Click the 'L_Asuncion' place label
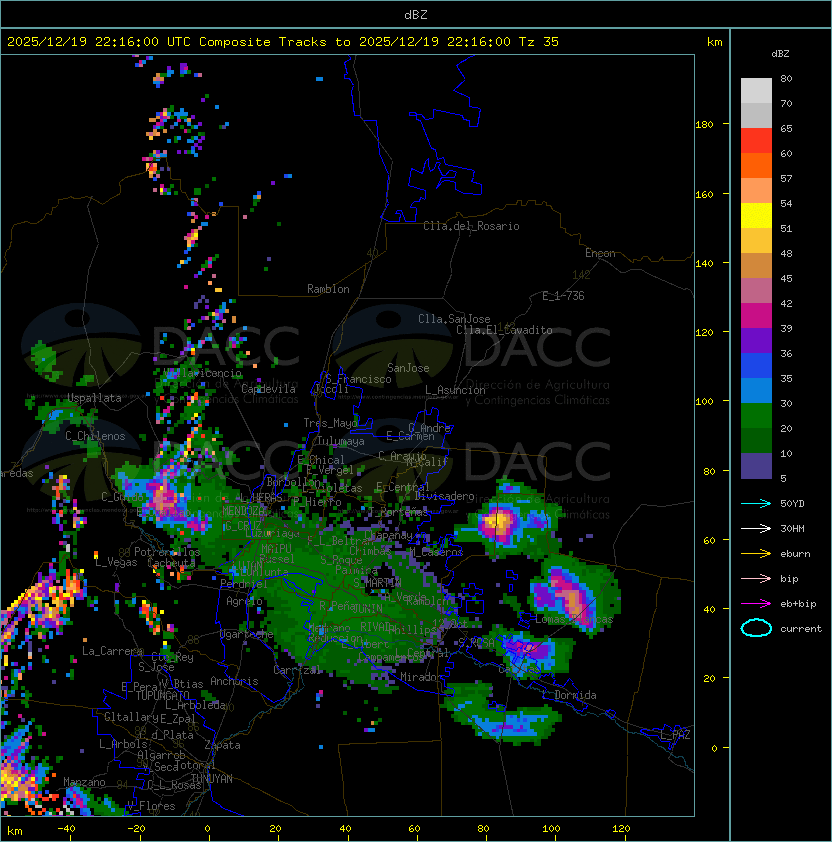 pyautogui.click(x=455, y=390)
